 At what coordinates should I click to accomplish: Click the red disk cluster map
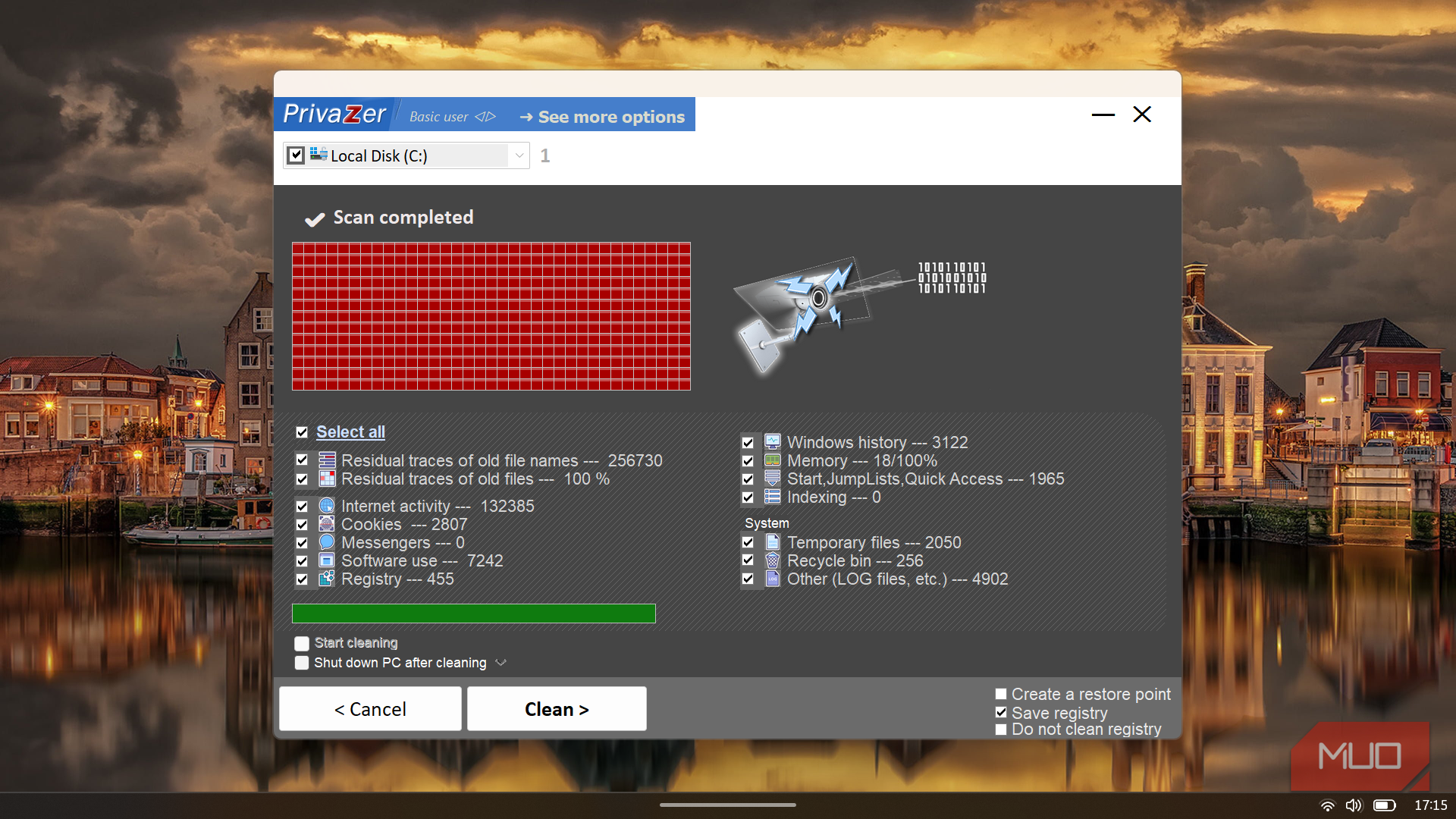click(491, 316)
